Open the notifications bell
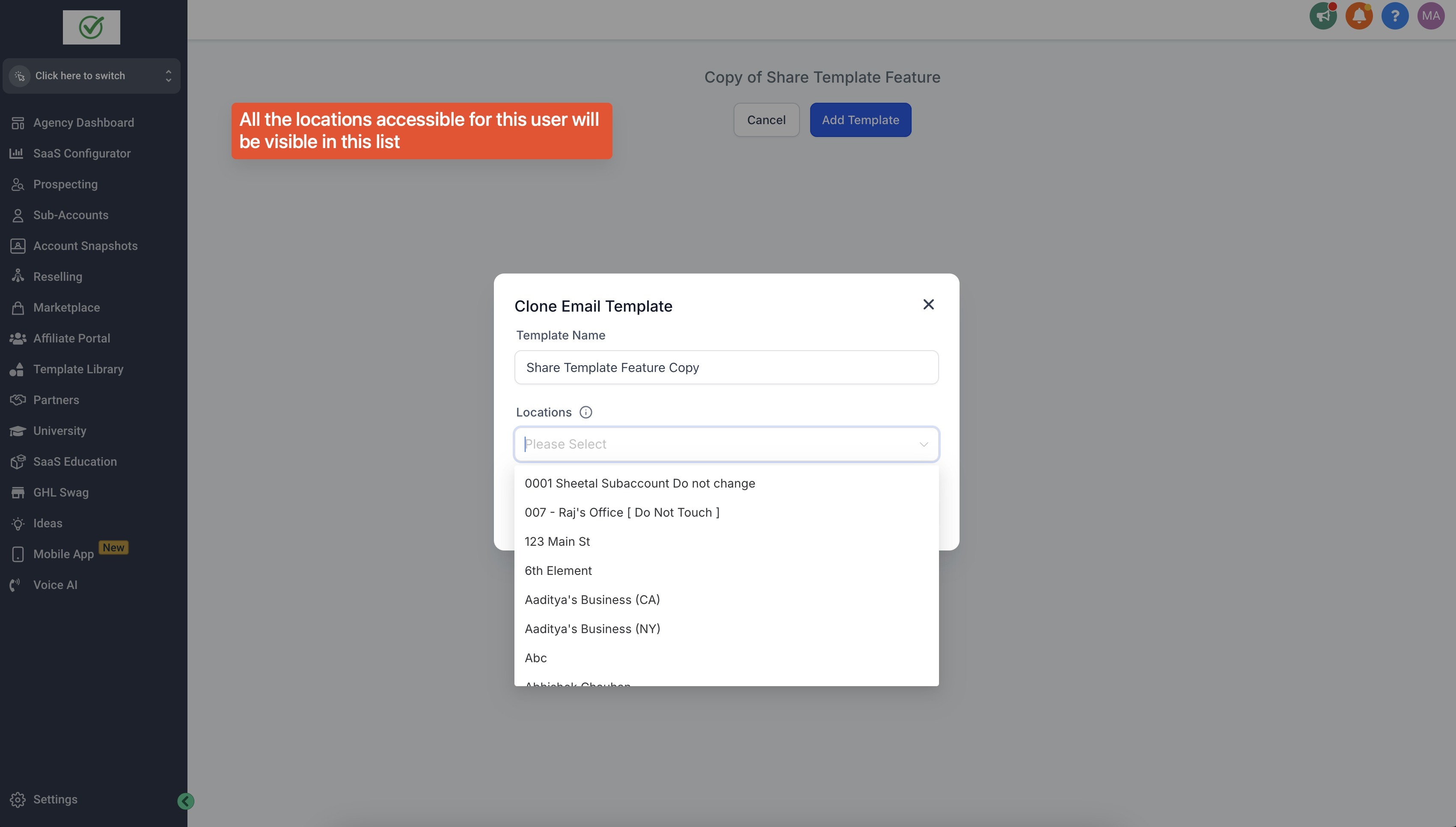This screenshot has width=1456, height=827. point(1358,16)
